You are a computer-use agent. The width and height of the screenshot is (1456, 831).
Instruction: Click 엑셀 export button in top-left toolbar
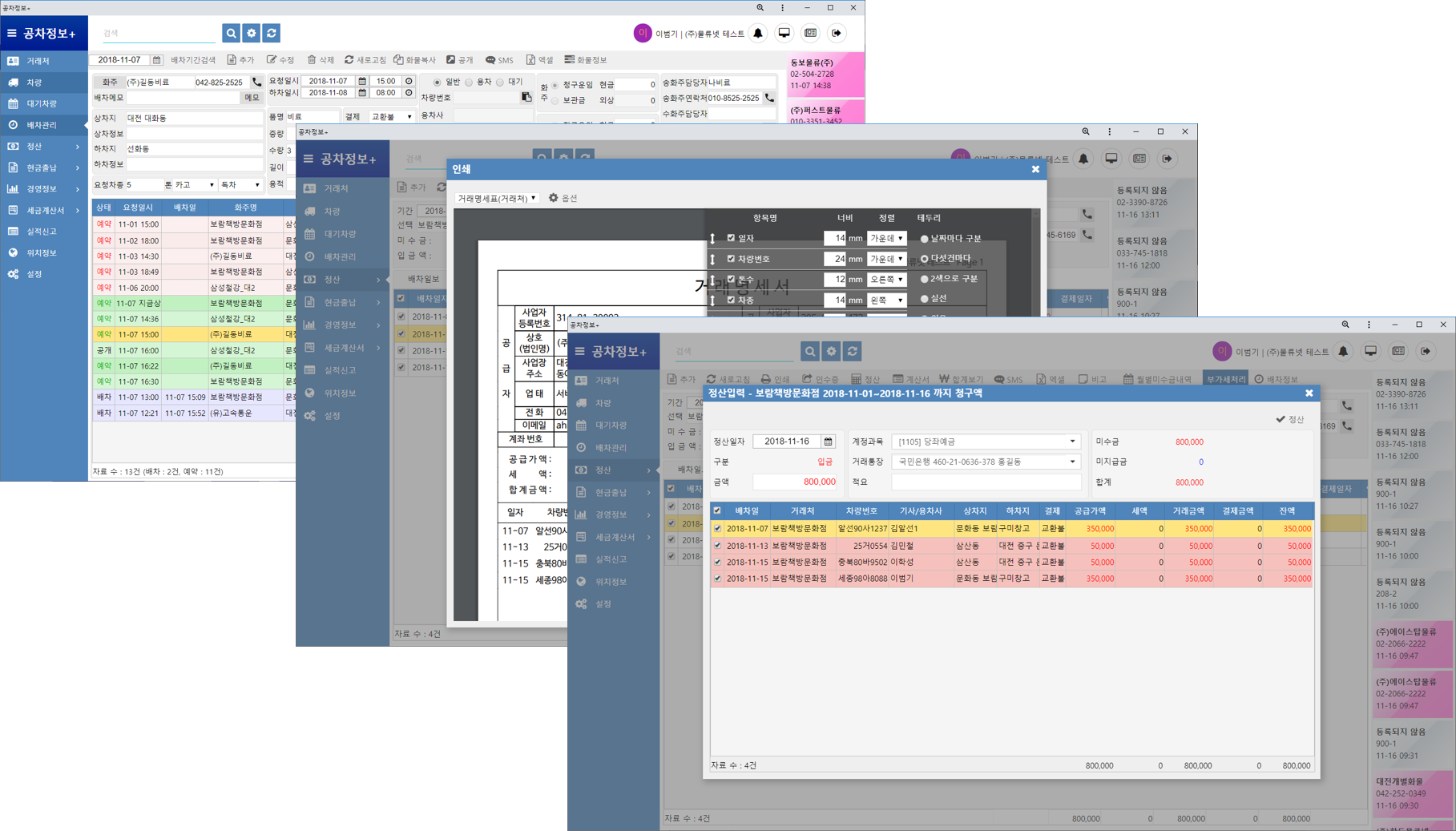539,60
